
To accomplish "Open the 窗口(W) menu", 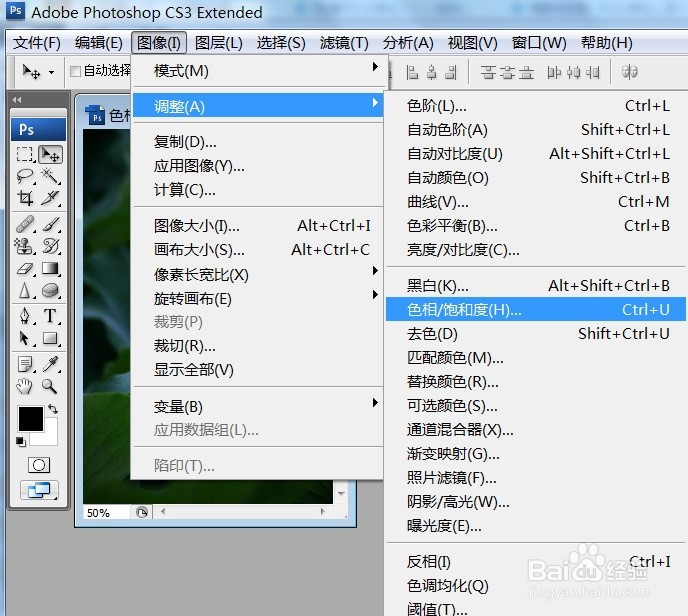I will tap(539, 43).
